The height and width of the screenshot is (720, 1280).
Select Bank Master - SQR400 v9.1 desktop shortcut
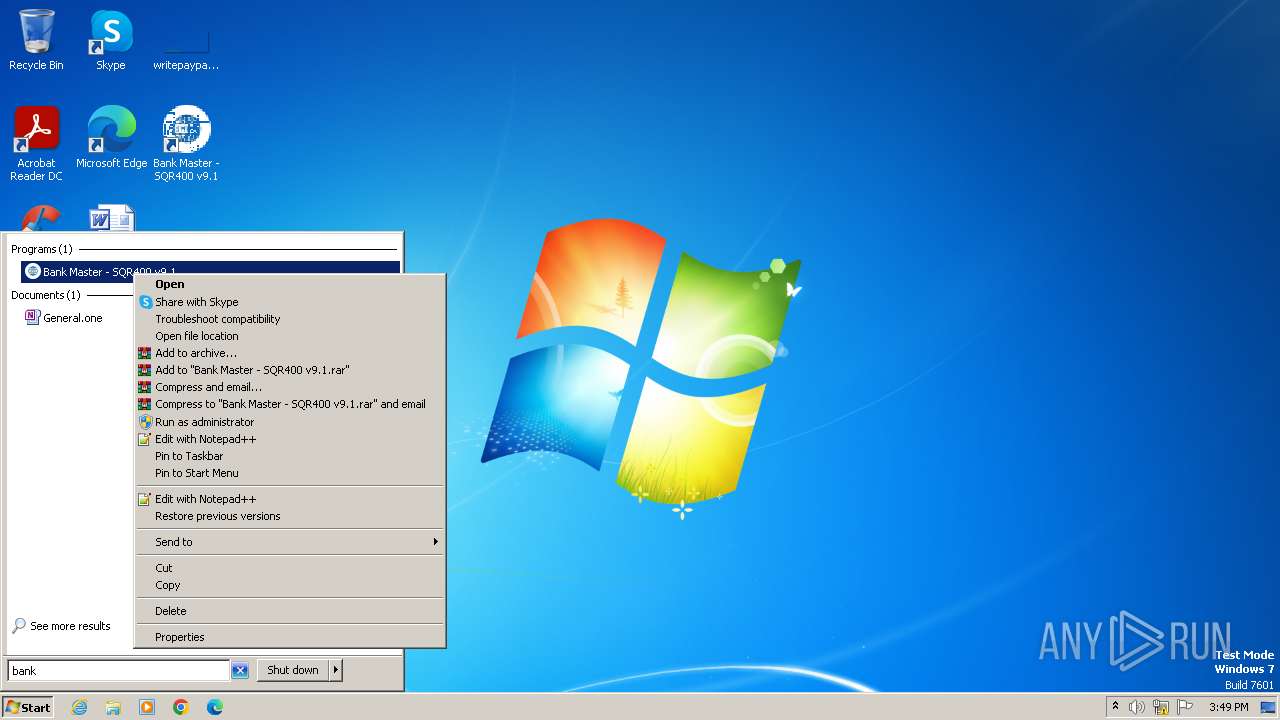(x=186, y=143)
